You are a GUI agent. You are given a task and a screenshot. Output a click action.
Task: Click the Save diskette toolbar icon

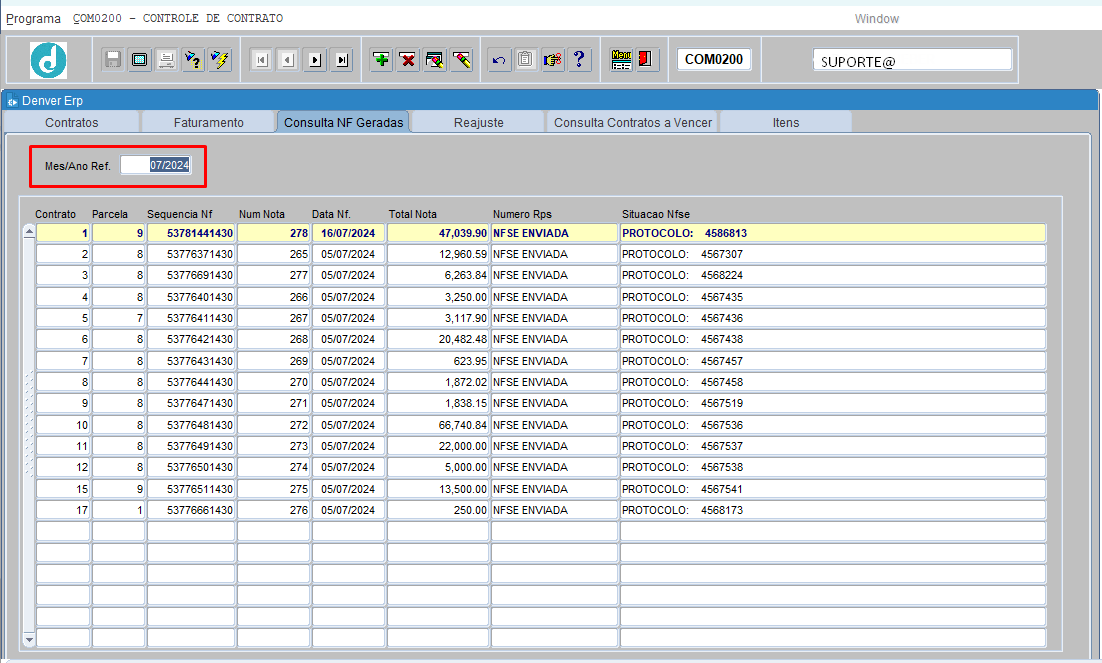pos(113,60)
